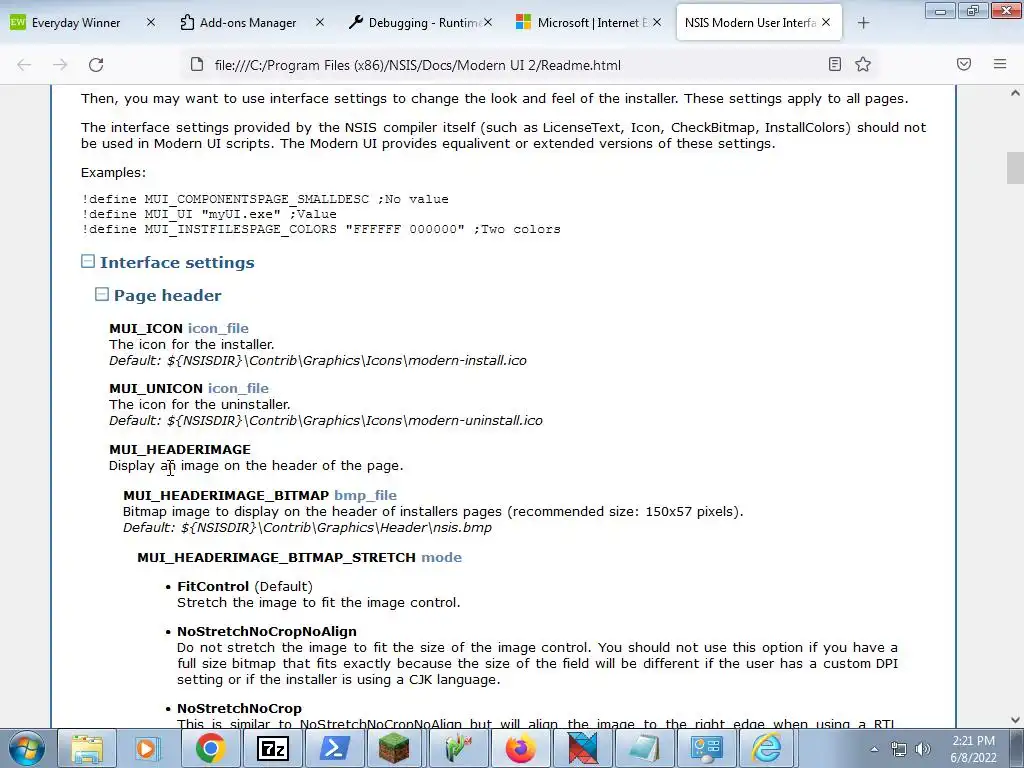Collapse the Page header section
1024x768 pixels.
101,294
